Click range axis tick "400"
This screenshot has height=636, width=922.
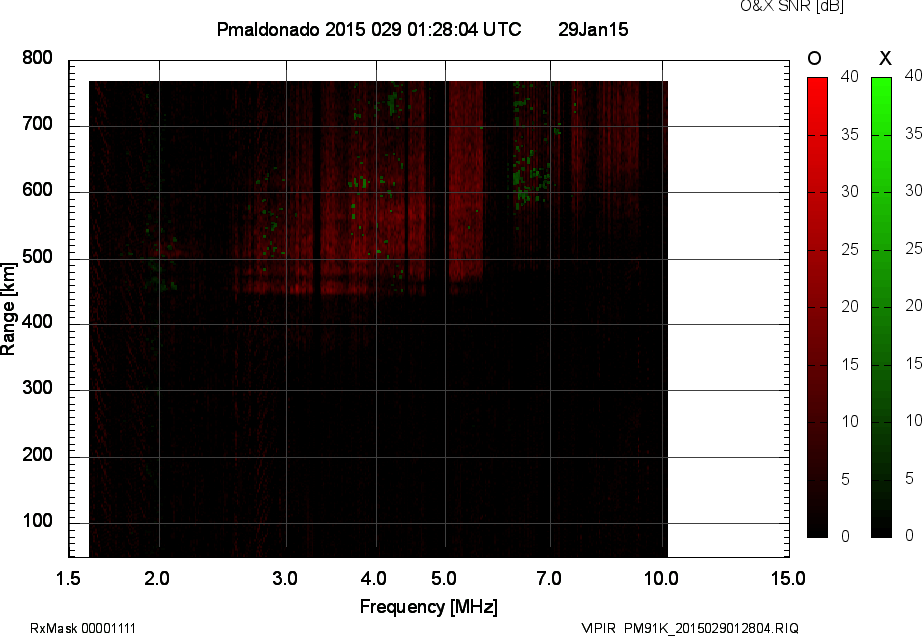click(37, 322)
